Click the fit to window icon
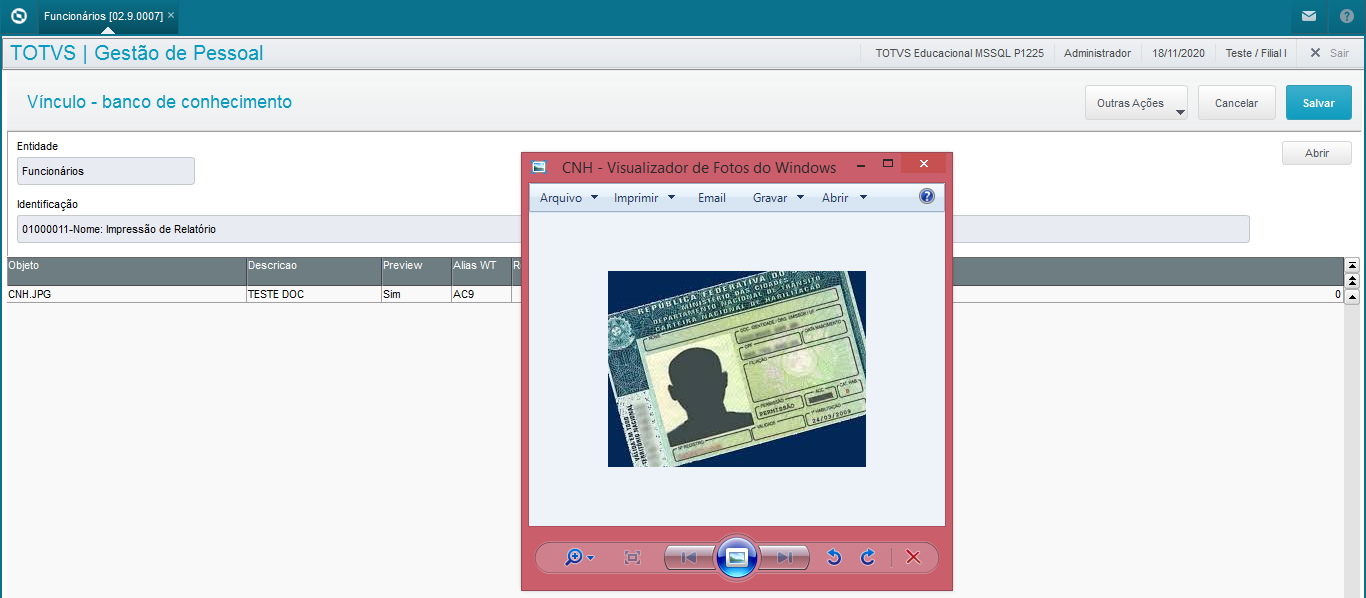 pos(632,557)
